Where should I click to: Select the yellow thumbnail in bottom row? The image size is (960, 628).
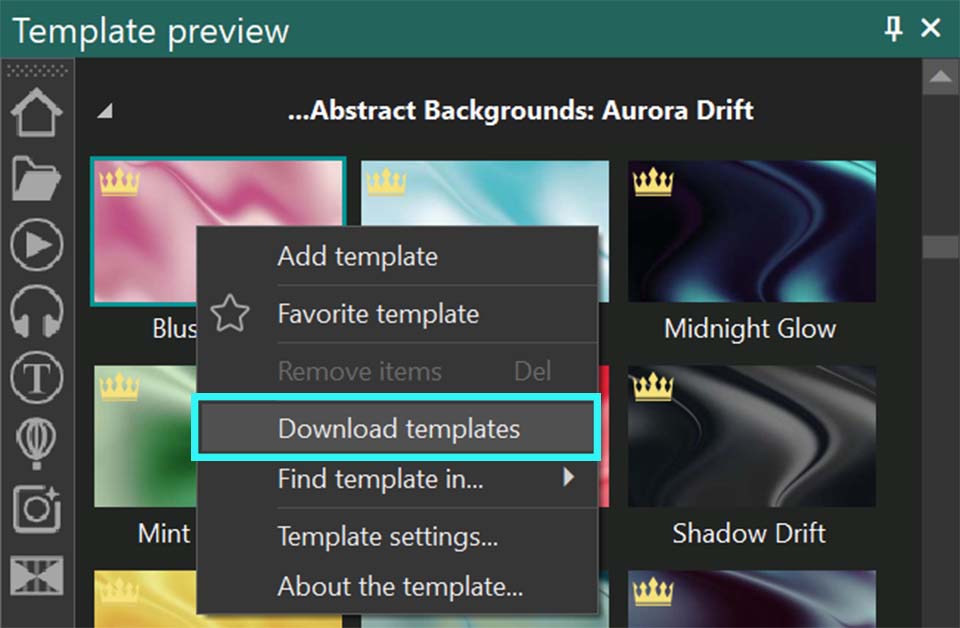point(146,599)
